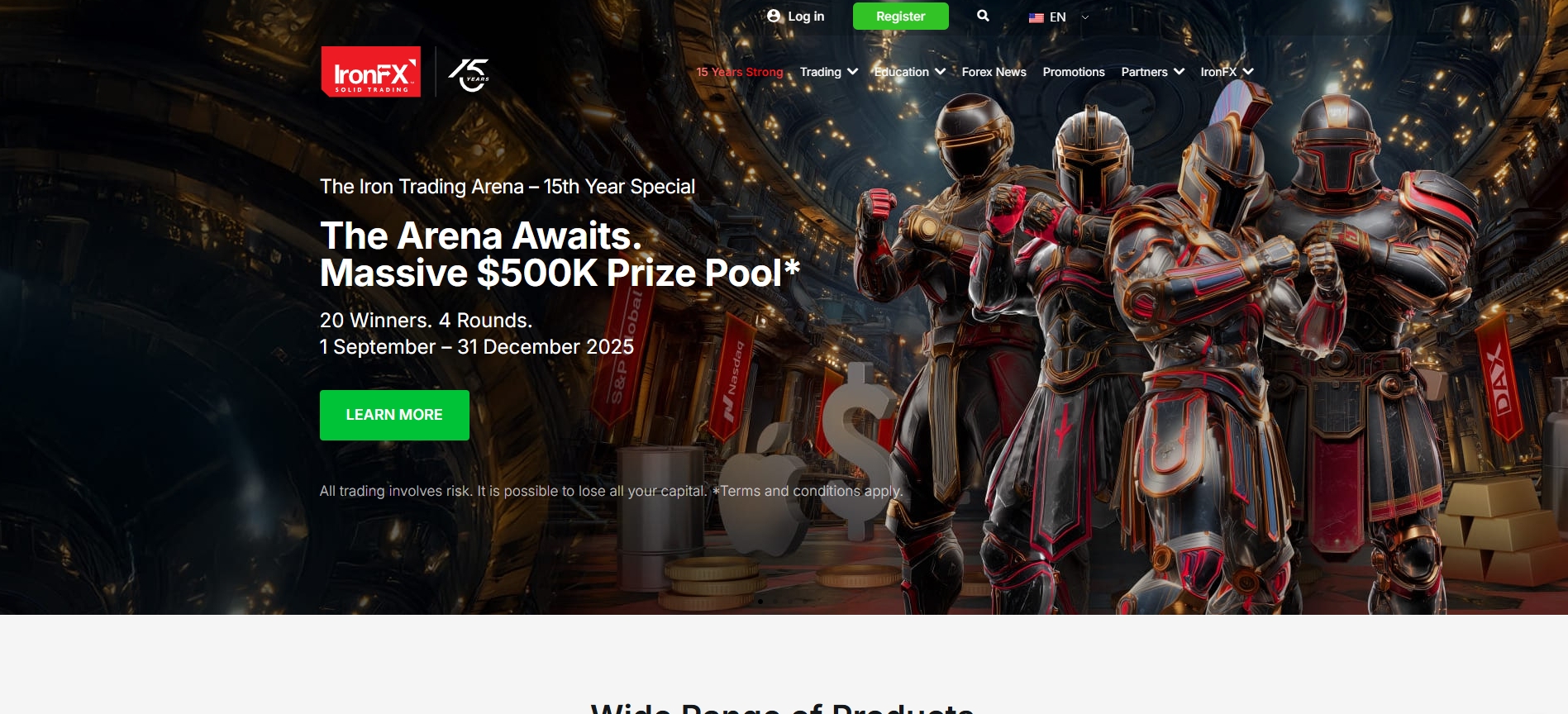Click the 15 Years anniversary emblem
Viewport: 1568px width, 714px height.
point(469,74)
